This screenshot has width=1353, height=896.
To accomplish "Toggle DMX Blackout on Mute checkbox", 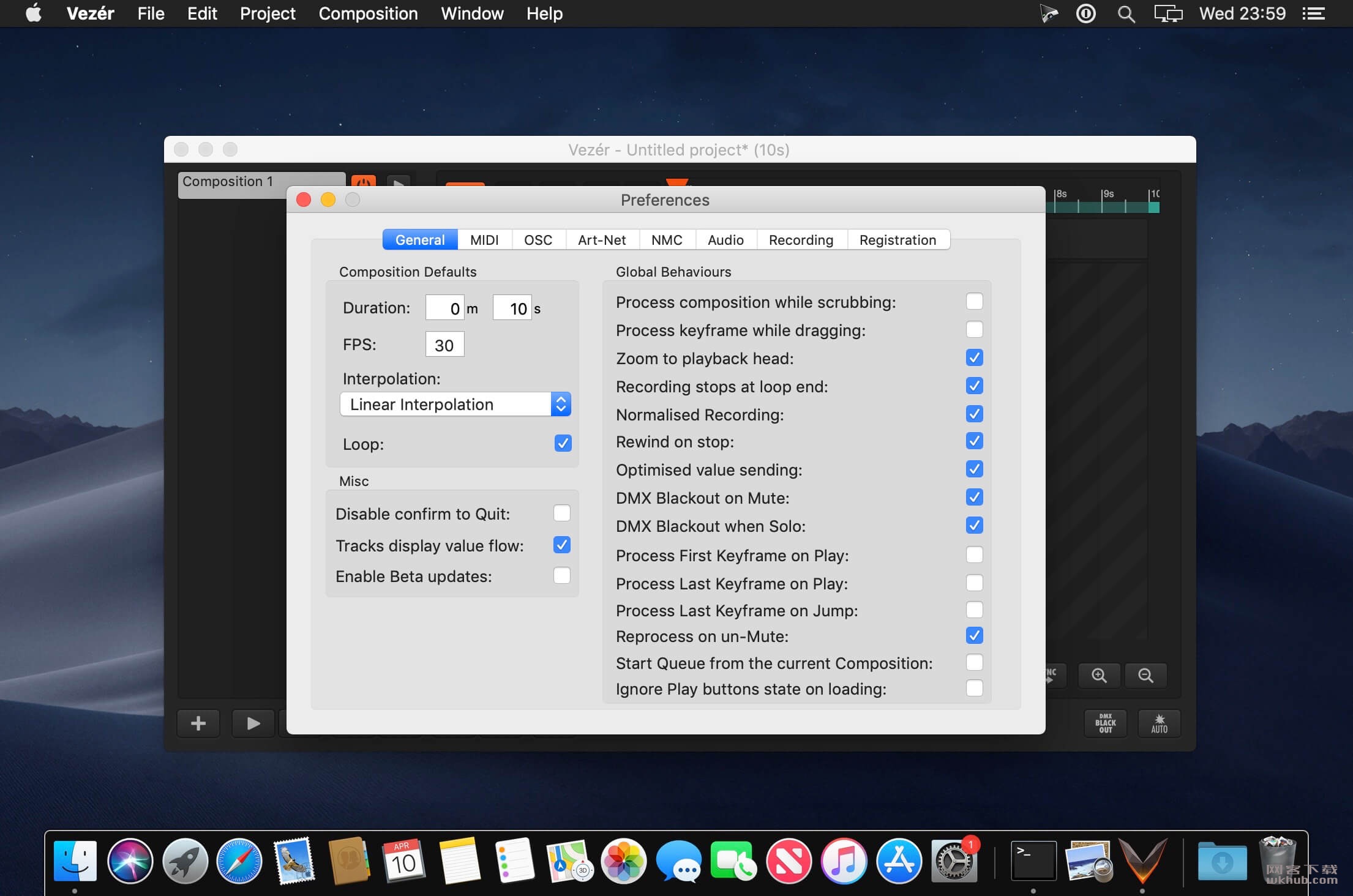I will 974,497.
